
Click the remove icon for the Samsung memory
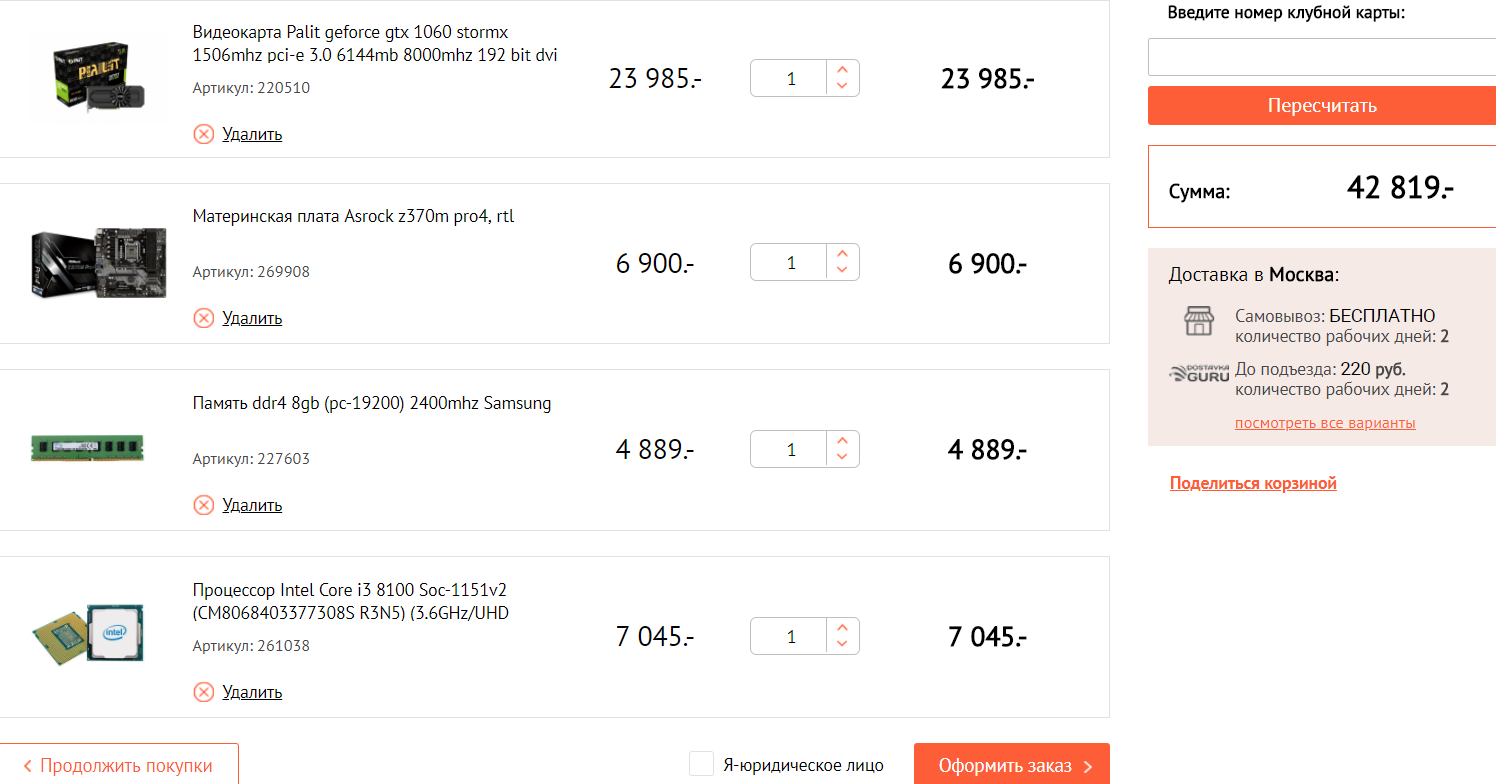tap(204, 505)
